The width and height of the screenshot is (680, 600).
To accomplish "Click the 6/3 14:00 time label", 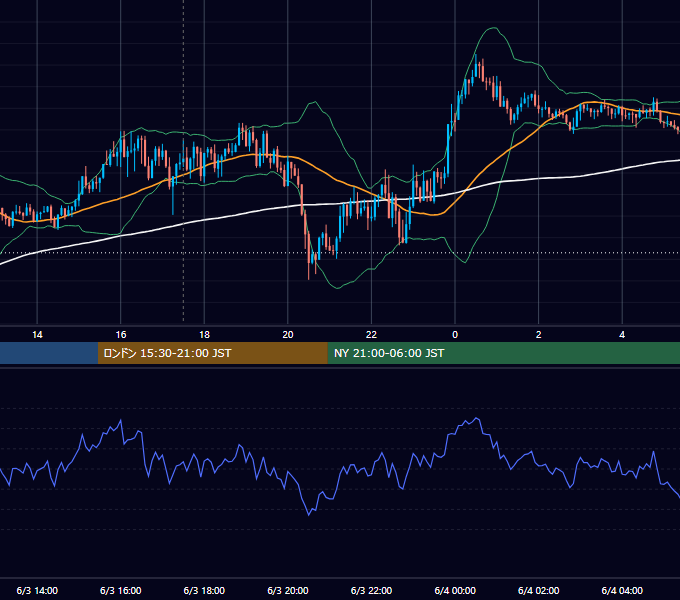I will (x=37, y=590).
